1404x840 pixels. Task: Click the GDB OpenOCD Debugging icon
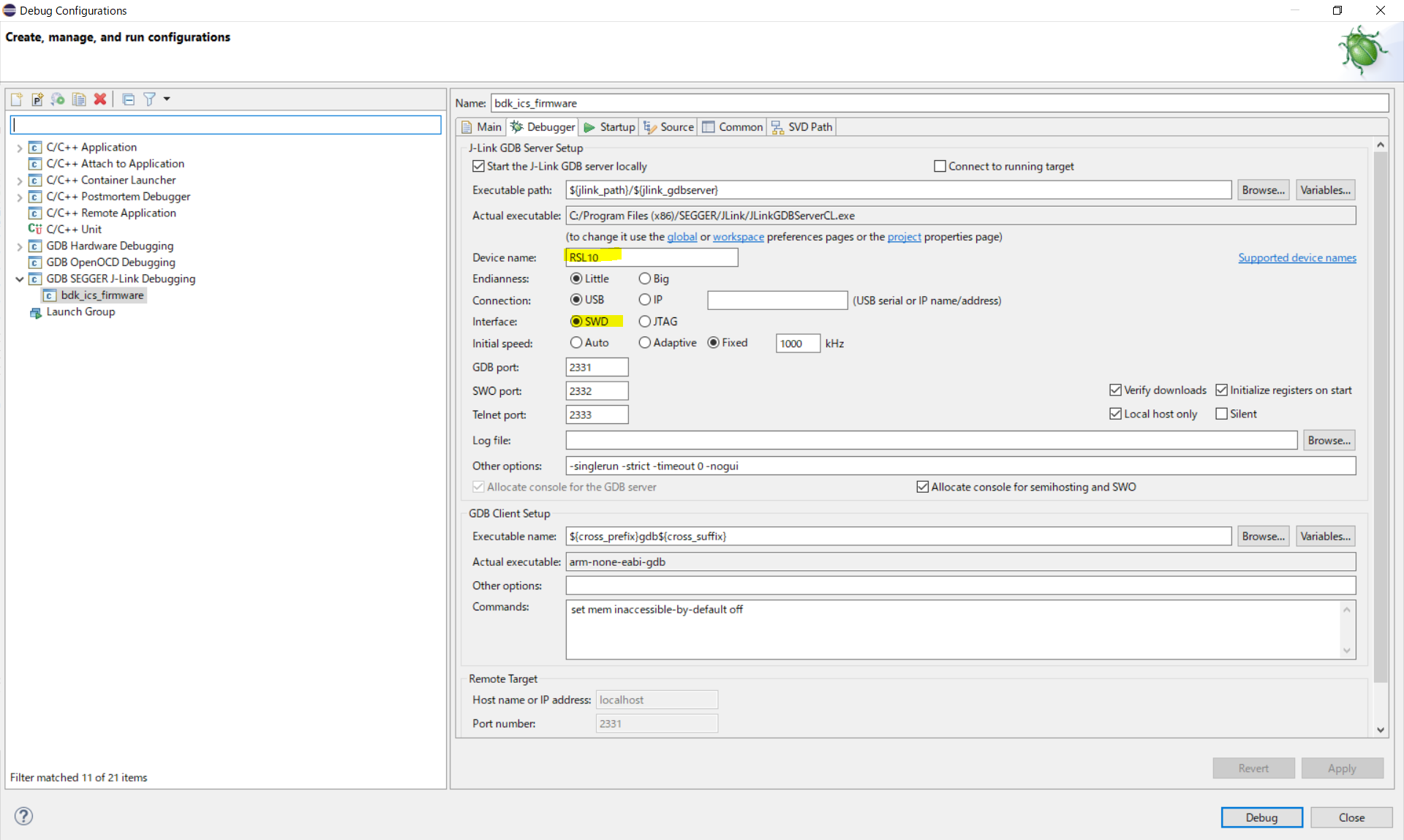[x=34, y=262]
